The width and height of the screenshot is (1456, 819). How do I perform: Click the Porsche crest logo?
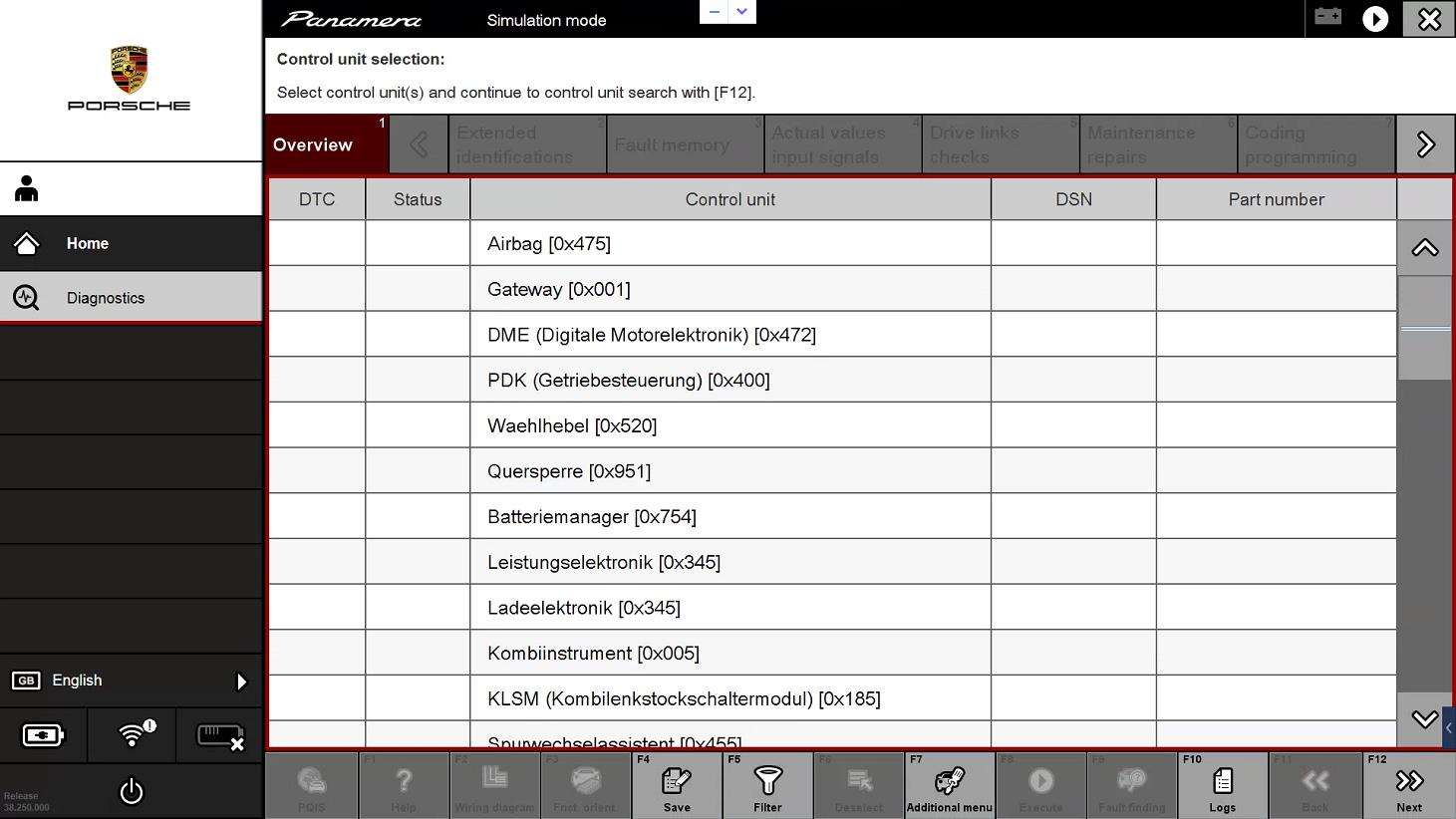pyautogui.click(x=129, y=70)
